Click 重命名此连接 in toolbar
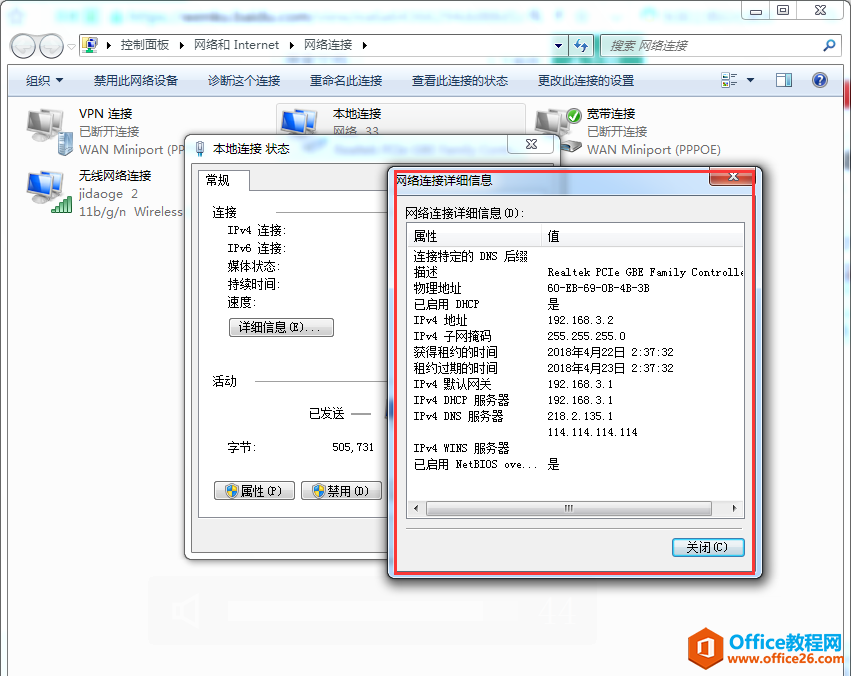This screenshot has width=851, height=676. click(x=346, y=81)
